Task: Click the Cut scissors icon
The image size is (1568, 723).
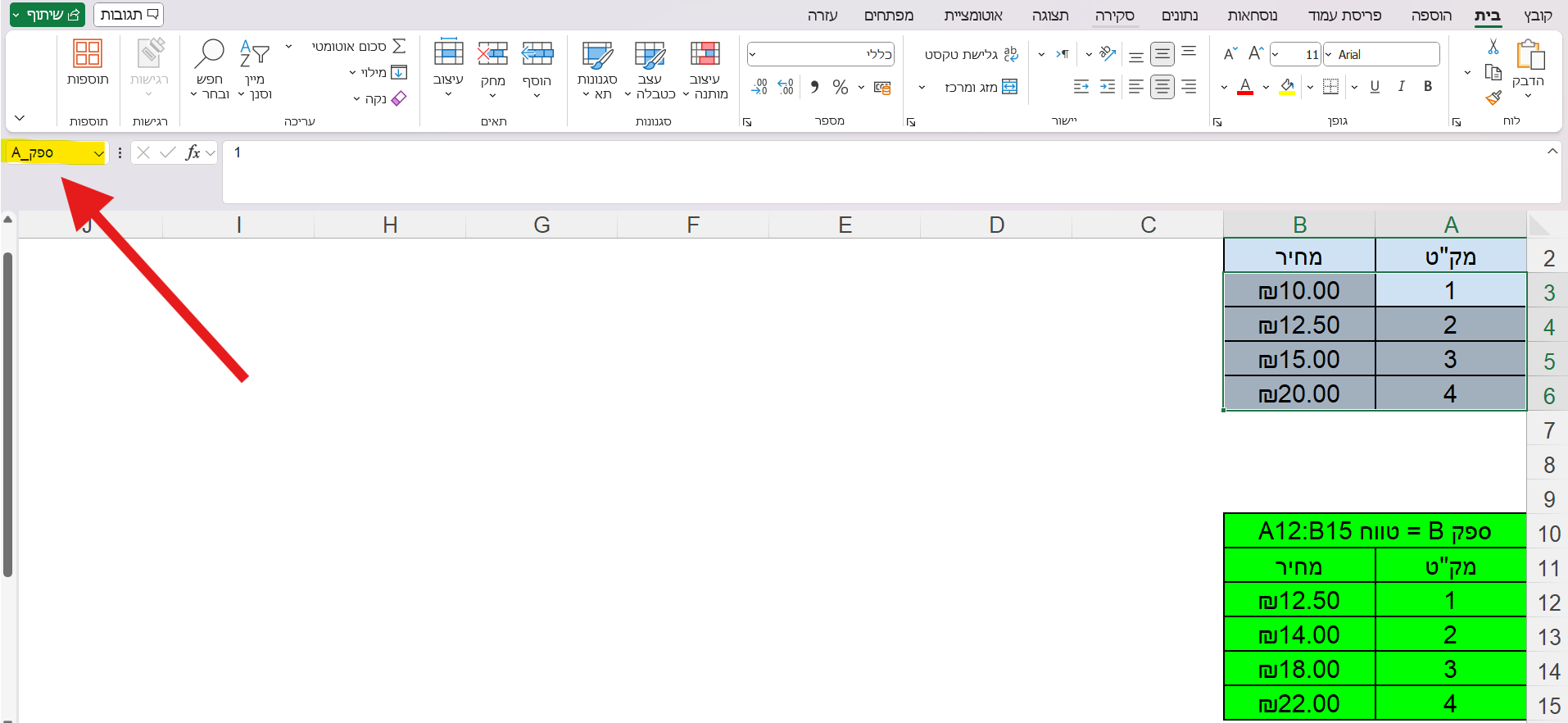Action: [x=1493, y=47]
